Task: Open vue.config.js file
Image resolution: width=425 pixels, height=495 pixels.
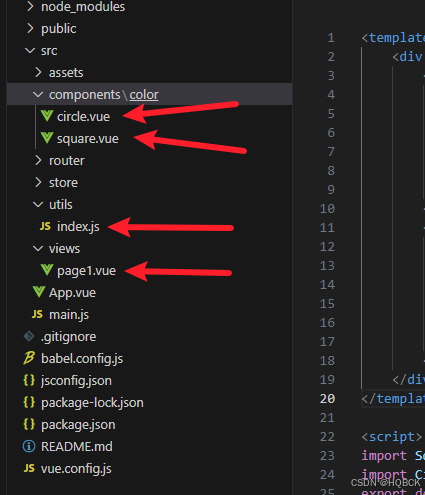Action: click(x=76, y=469)
